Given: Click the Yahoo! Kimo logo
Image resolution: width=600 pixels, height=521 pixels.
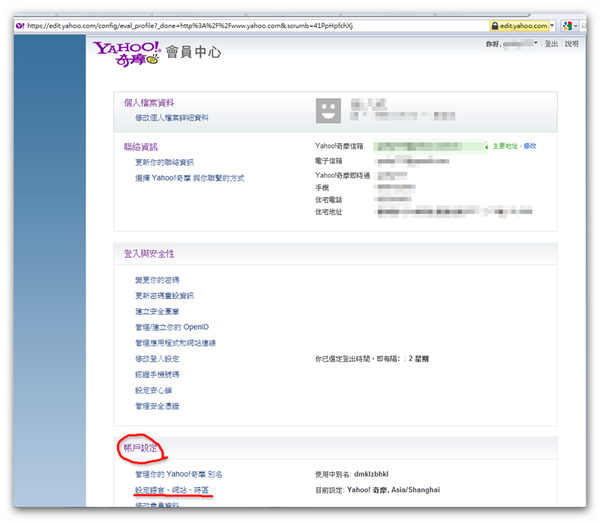Looking at the screenshot, I should 127,54.
